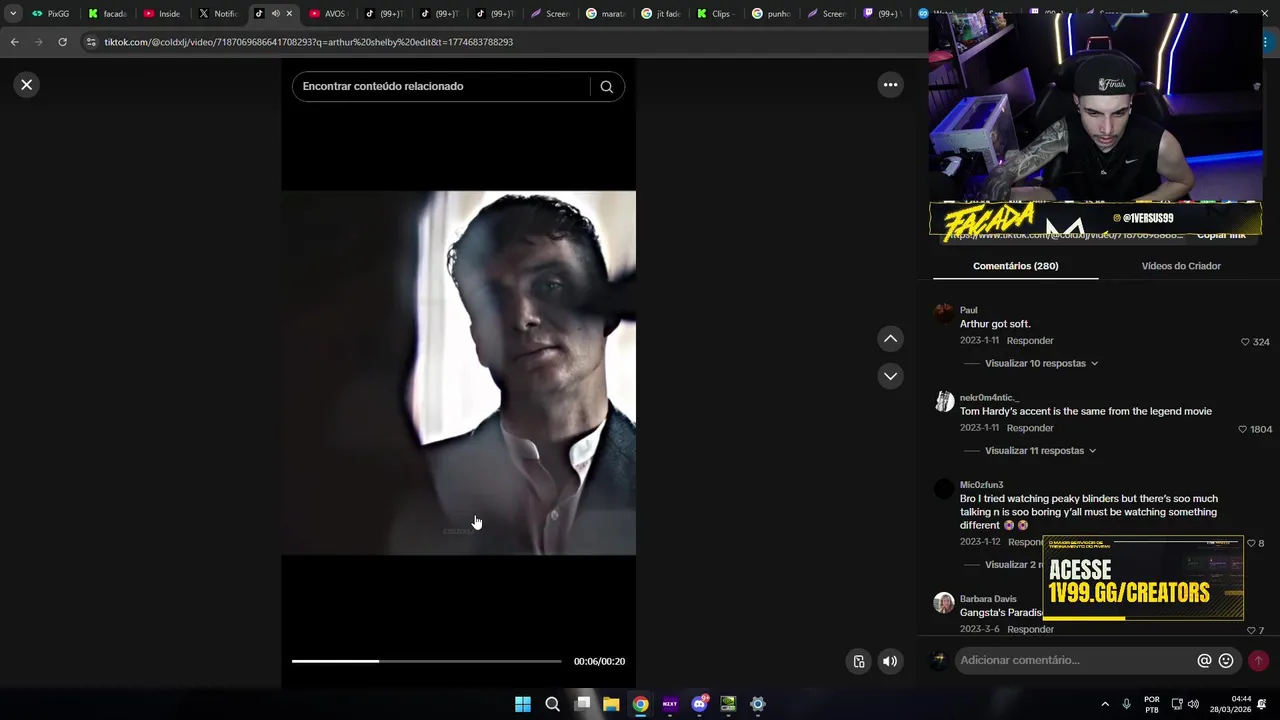Open Task View on taskbar

[582, 704]
